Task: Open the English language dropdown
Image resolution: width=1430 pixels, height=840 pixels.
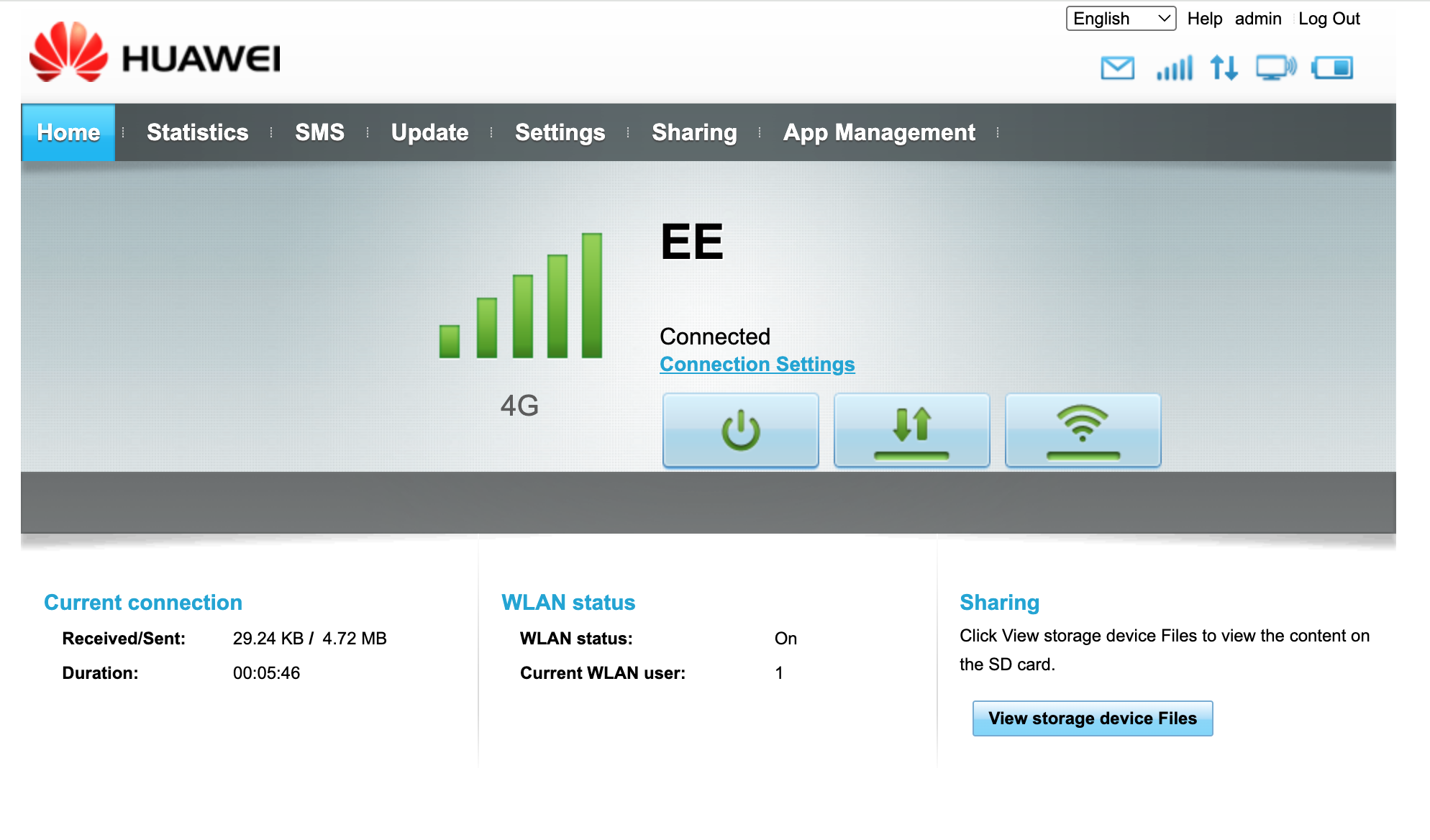Action: click(1121, 19)
